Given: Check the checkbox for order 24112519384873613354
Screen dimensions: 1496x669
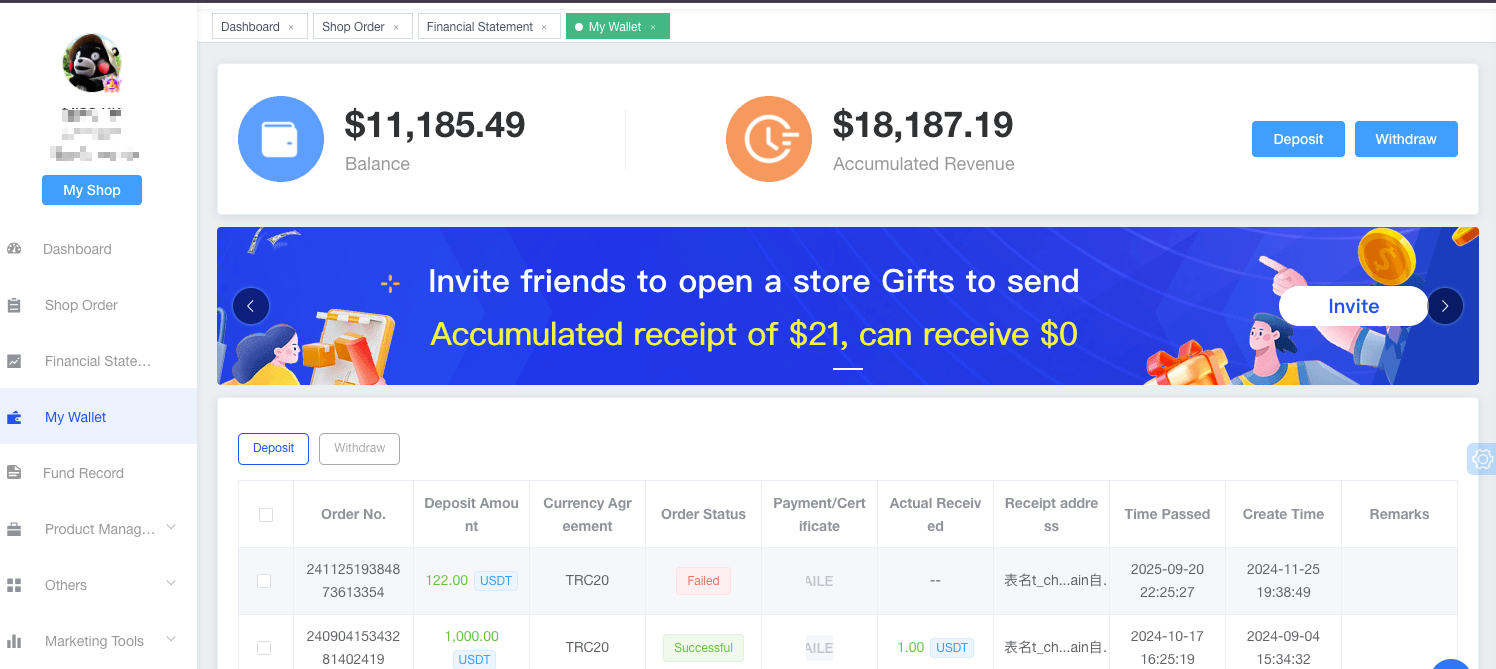Looking at the screenshot, I should tap(265, 581).
